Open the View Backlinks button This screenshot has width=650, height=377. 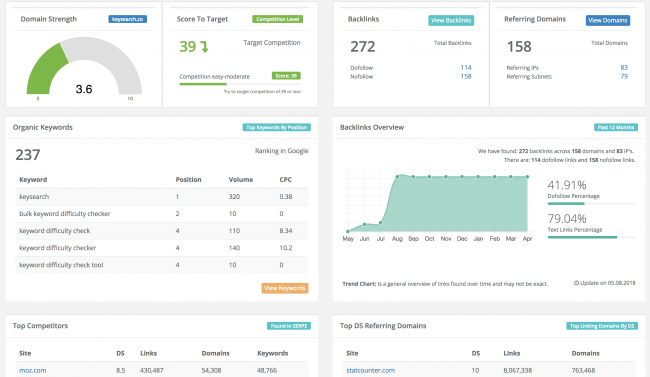(451, 20)
